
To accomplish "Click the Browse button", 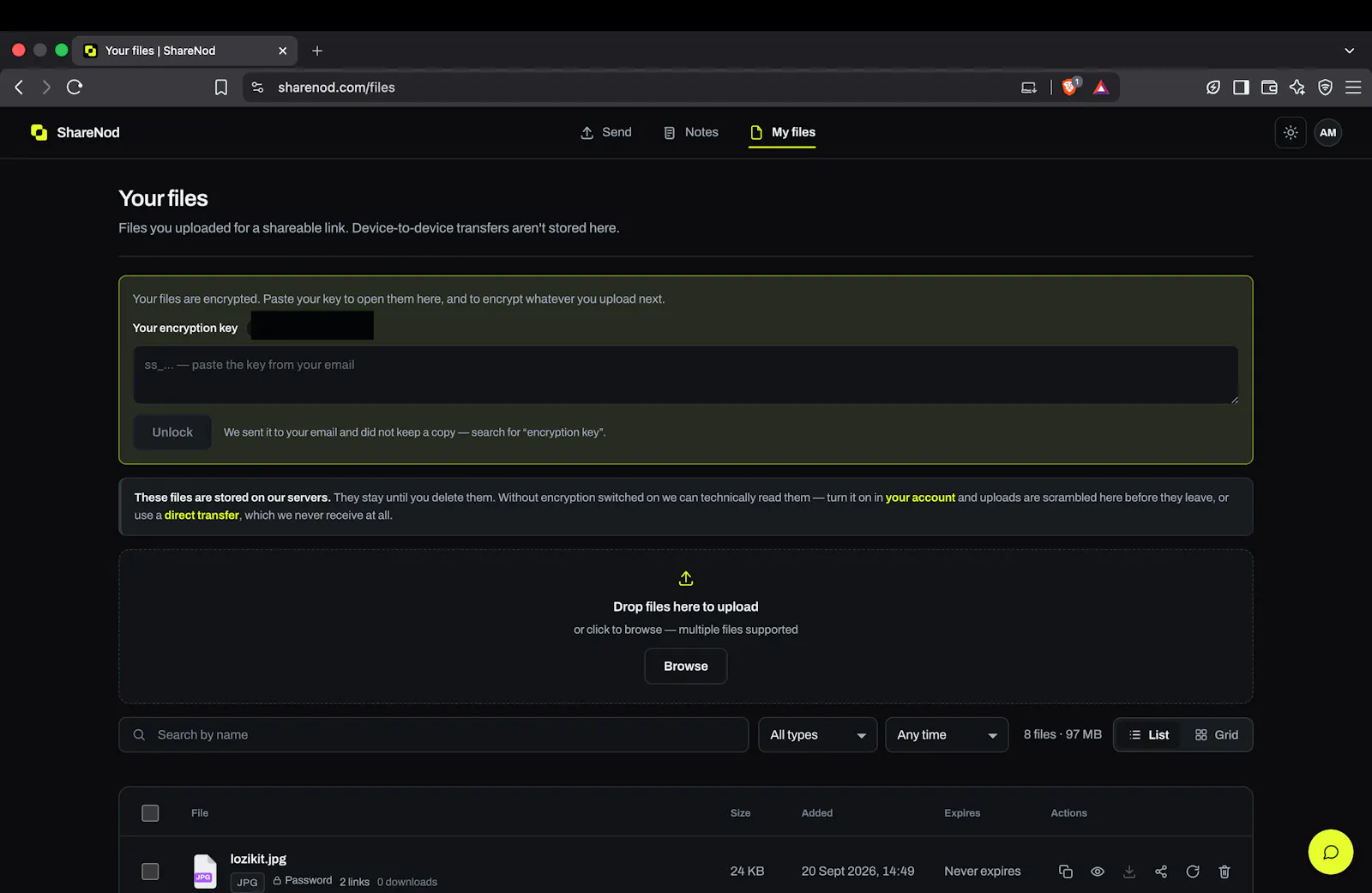I will coord(686,667).
